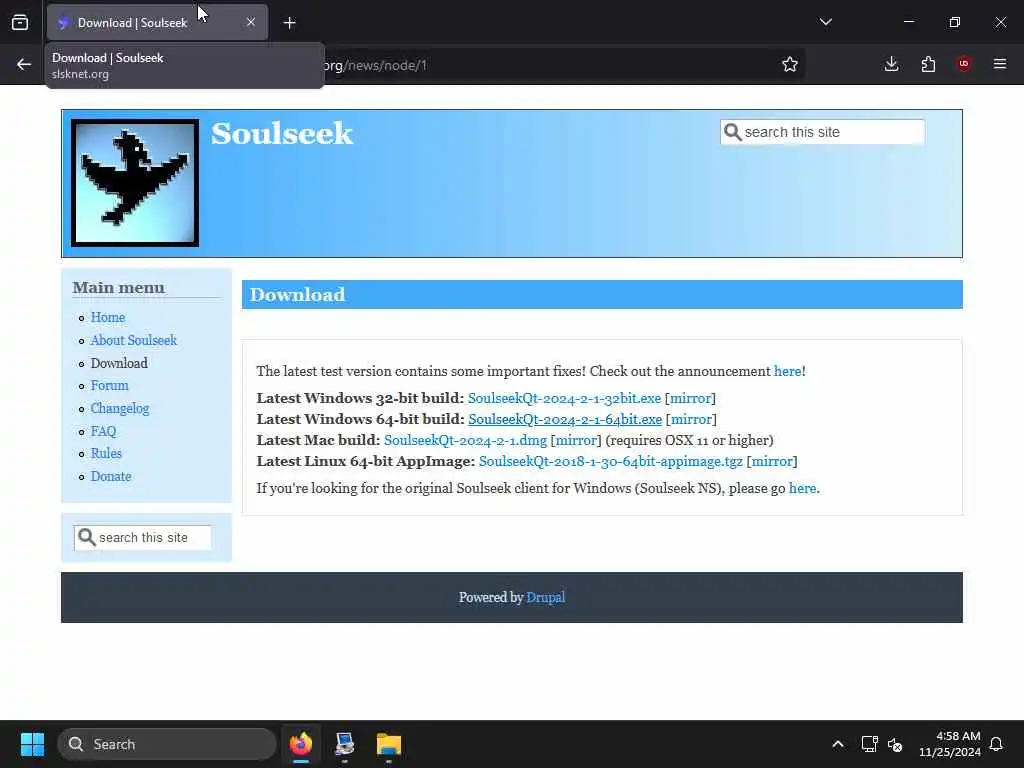Click the taskbar Search box
Viewport: 1024px width, 768px height.
point(167,744)
